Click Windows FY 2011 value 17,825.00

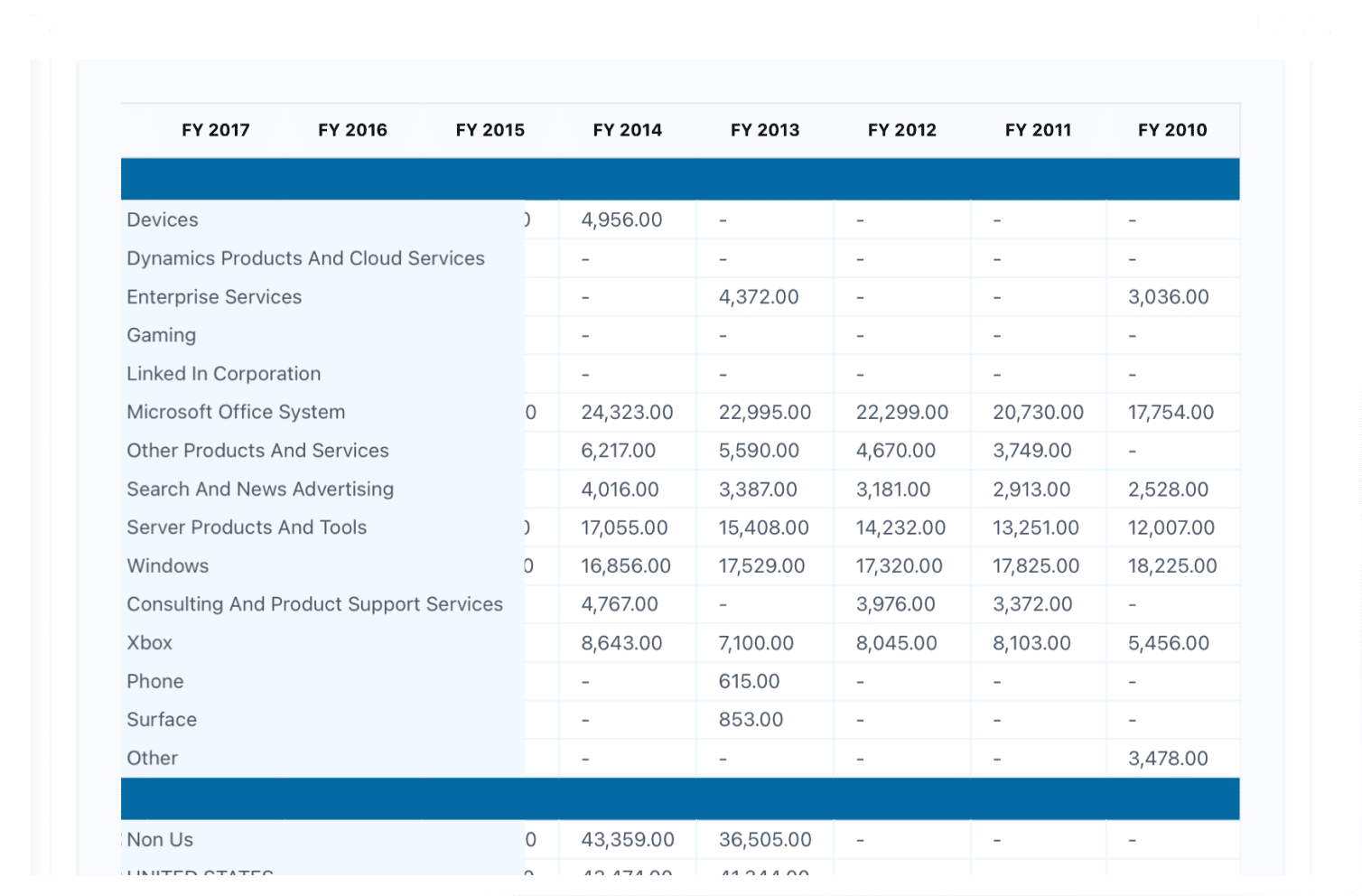pyautogui.click(x=1036, y=566)
